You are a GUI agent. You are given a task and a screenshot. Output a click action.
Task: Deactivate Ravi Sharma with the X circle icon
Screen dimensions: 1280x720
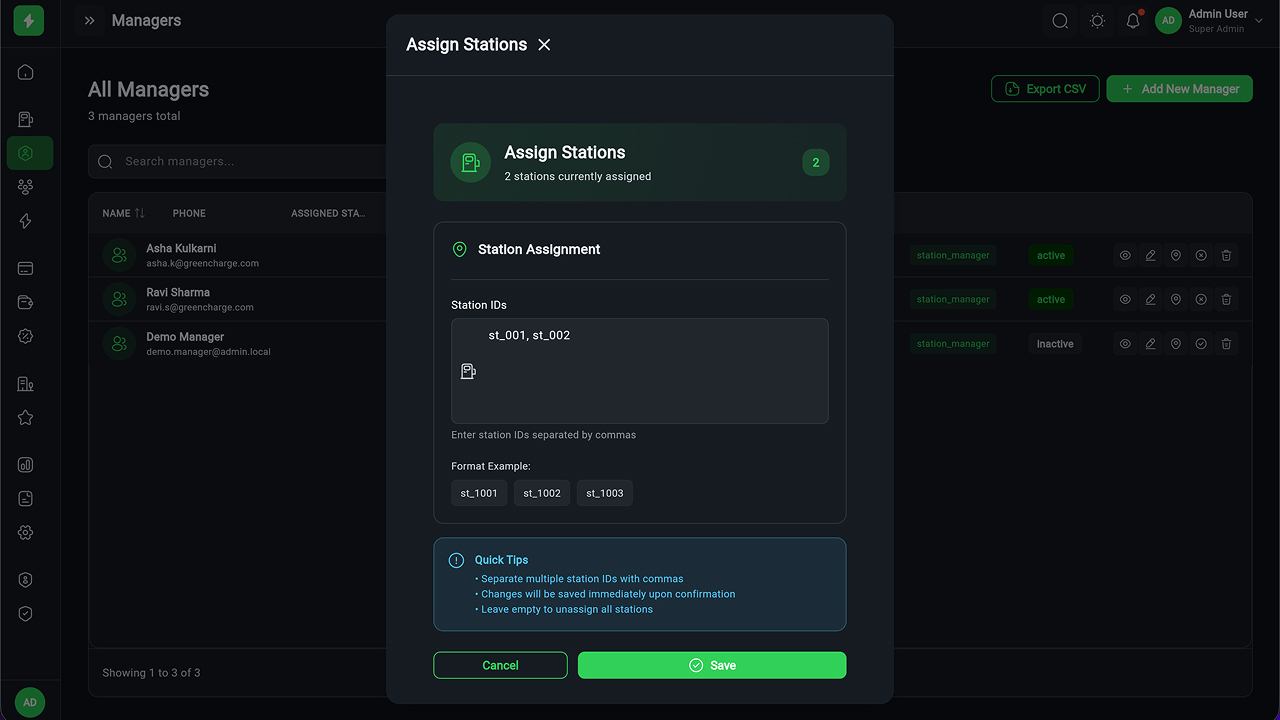click(x=1201, y=300)
